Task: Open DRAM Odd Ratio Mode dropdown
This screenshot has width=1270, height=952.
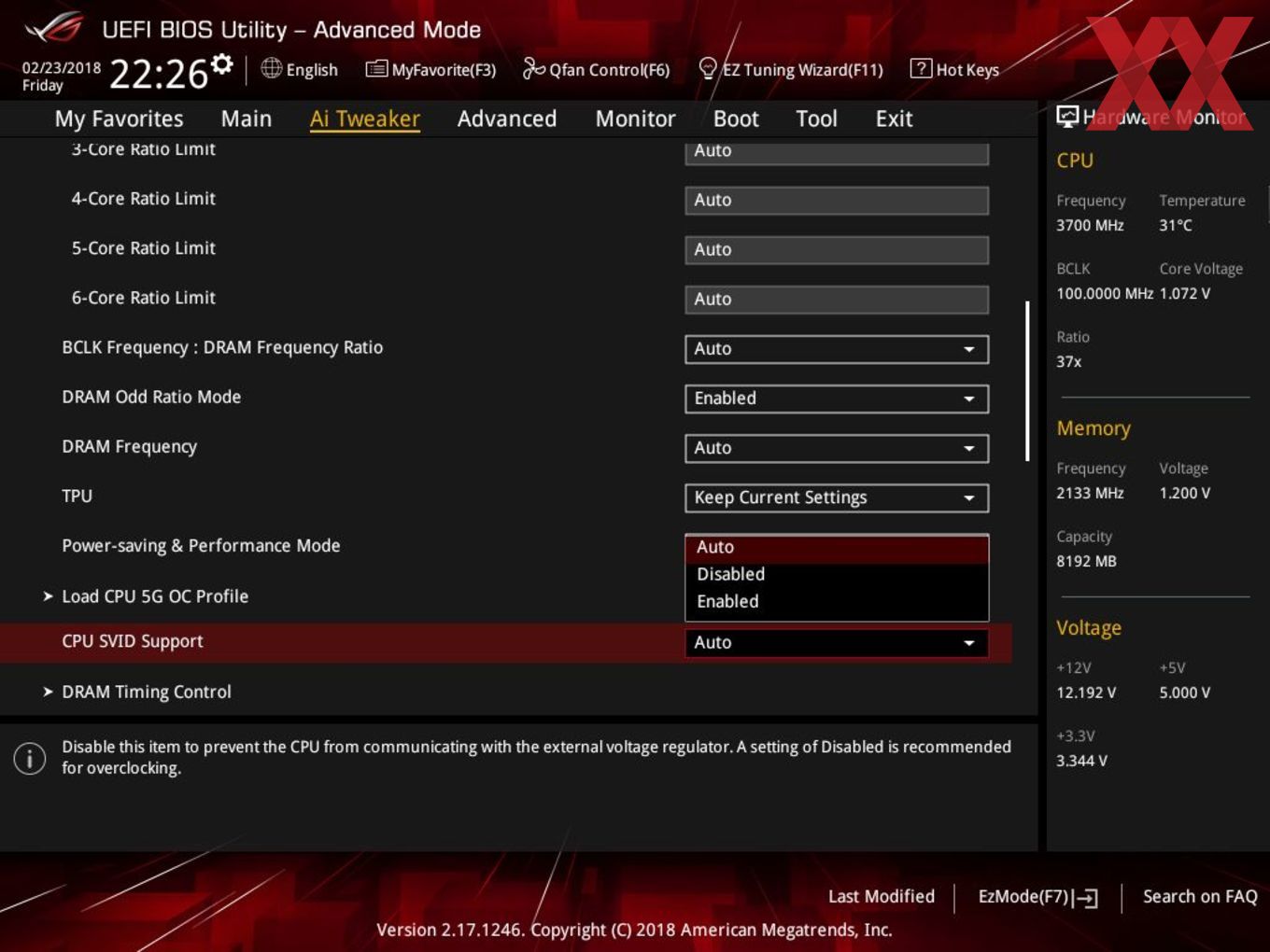Action: [837, 399]
